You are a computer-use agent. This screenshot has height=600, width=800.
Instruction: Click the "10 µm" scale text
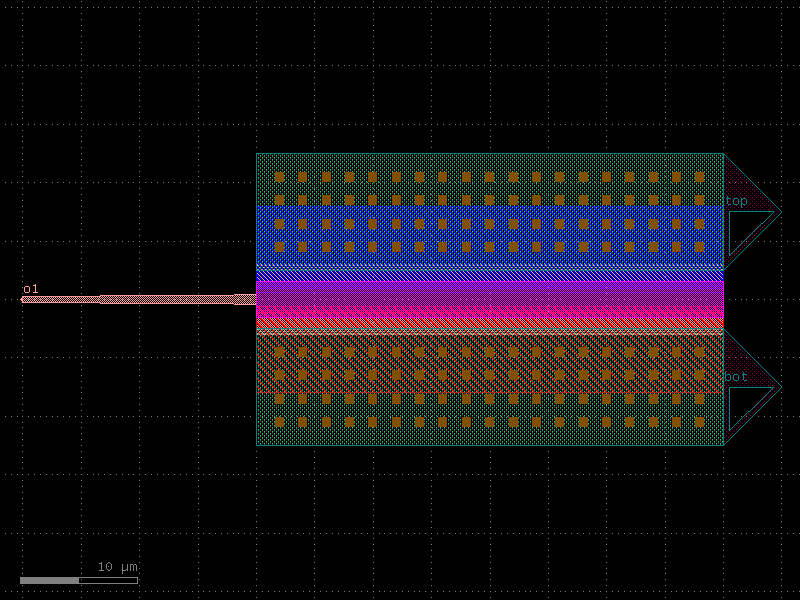(x=117, y=567)
